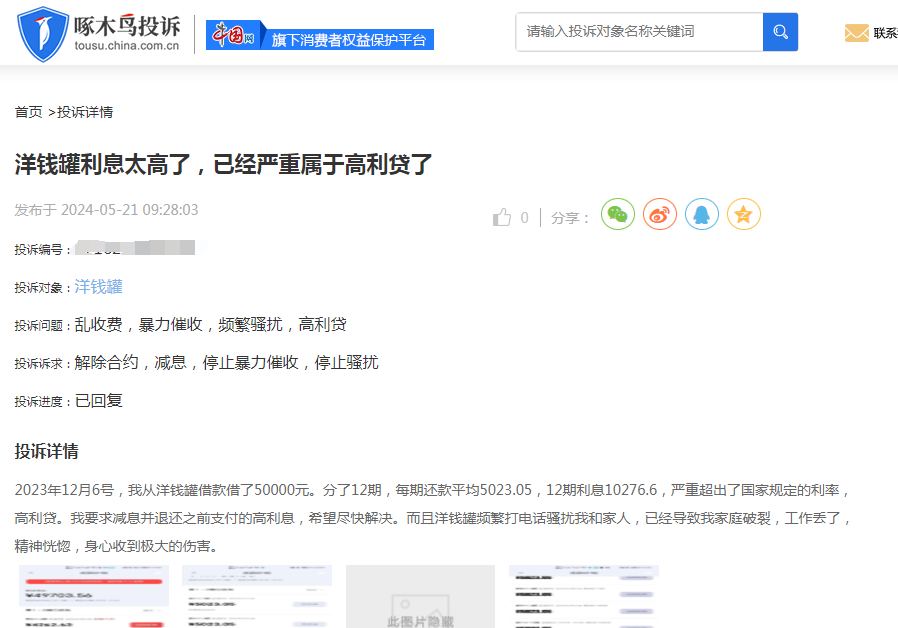Click the 中国网 banner logo
The height and width of the screenshot is (628, 898).
(x=233, y=35)
